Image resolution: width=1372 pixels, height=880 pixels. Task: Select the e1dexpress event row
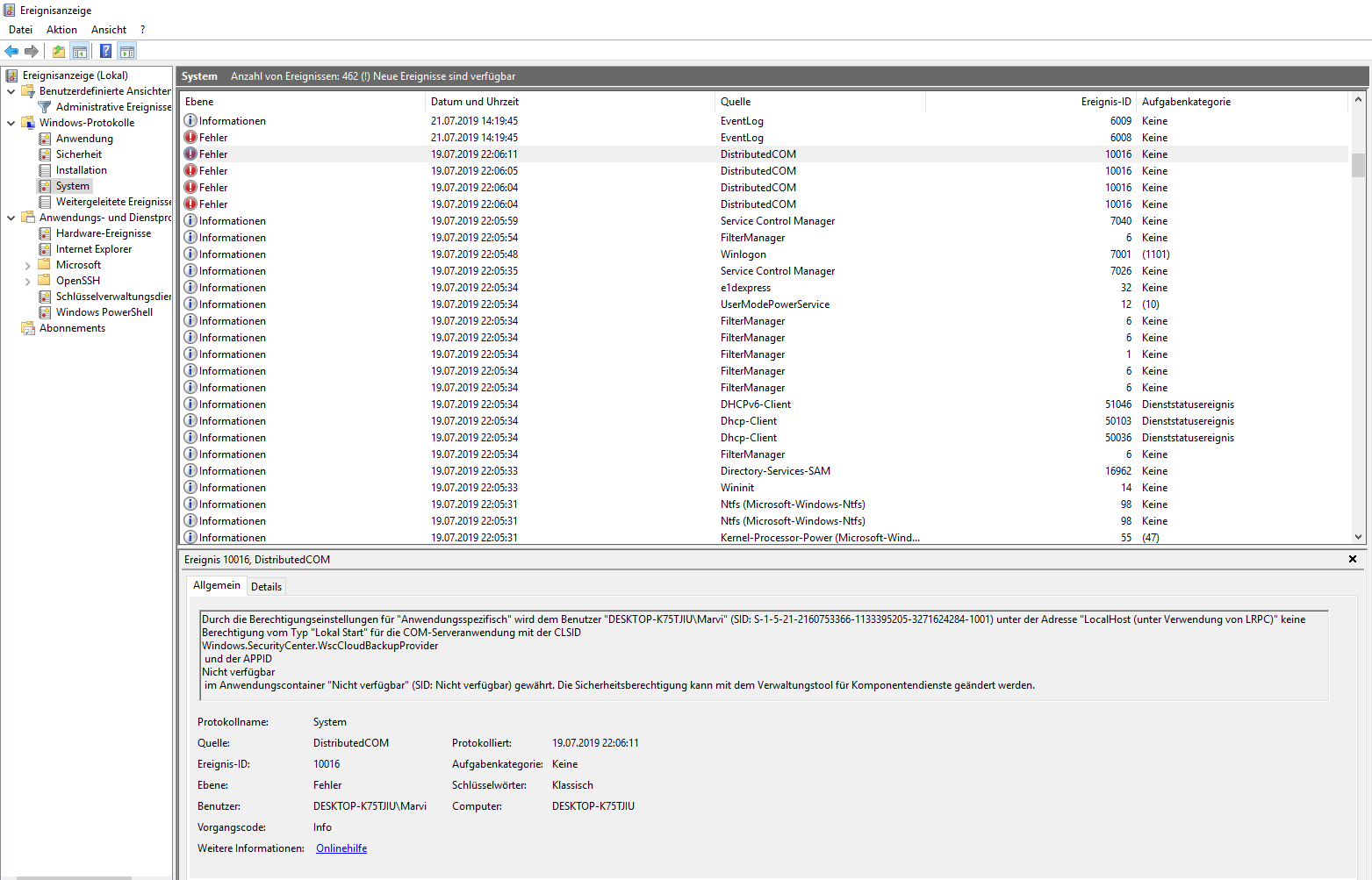click(x=764, y=287)
